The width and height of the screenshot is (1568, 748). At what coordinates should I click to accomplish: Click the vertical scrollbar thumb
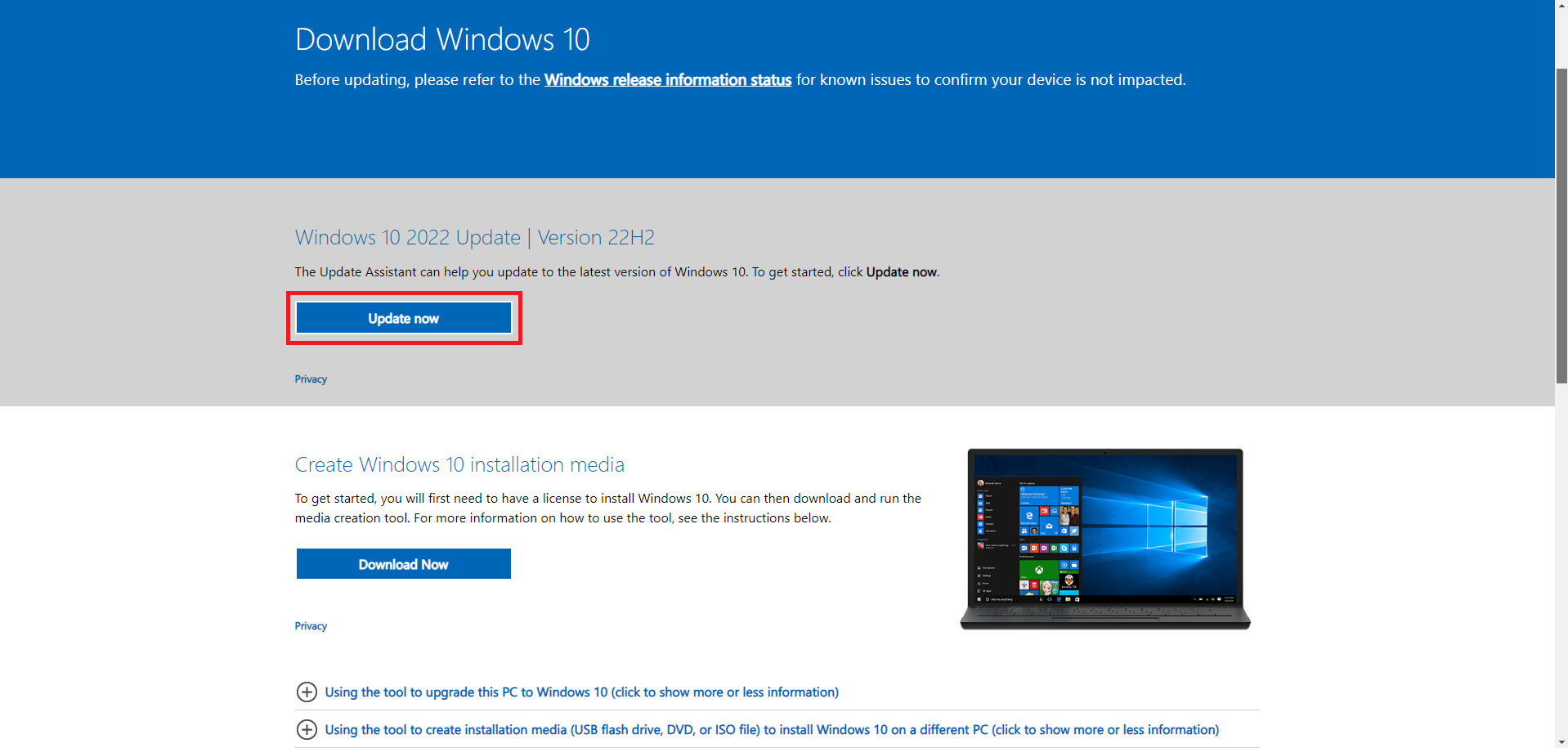point(1561,225)
